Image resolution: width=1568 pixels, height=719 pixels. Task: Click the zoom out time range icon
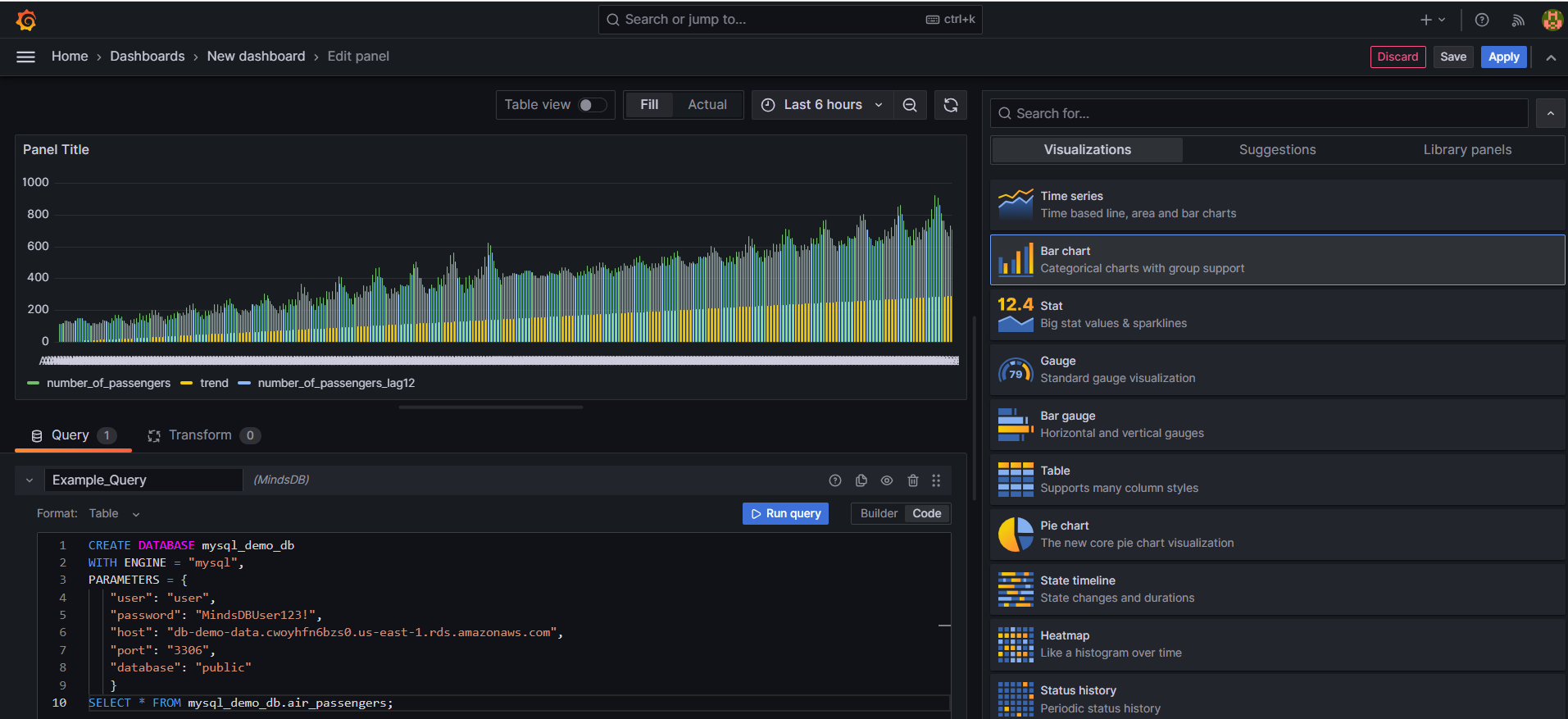[x=910, y=105]
